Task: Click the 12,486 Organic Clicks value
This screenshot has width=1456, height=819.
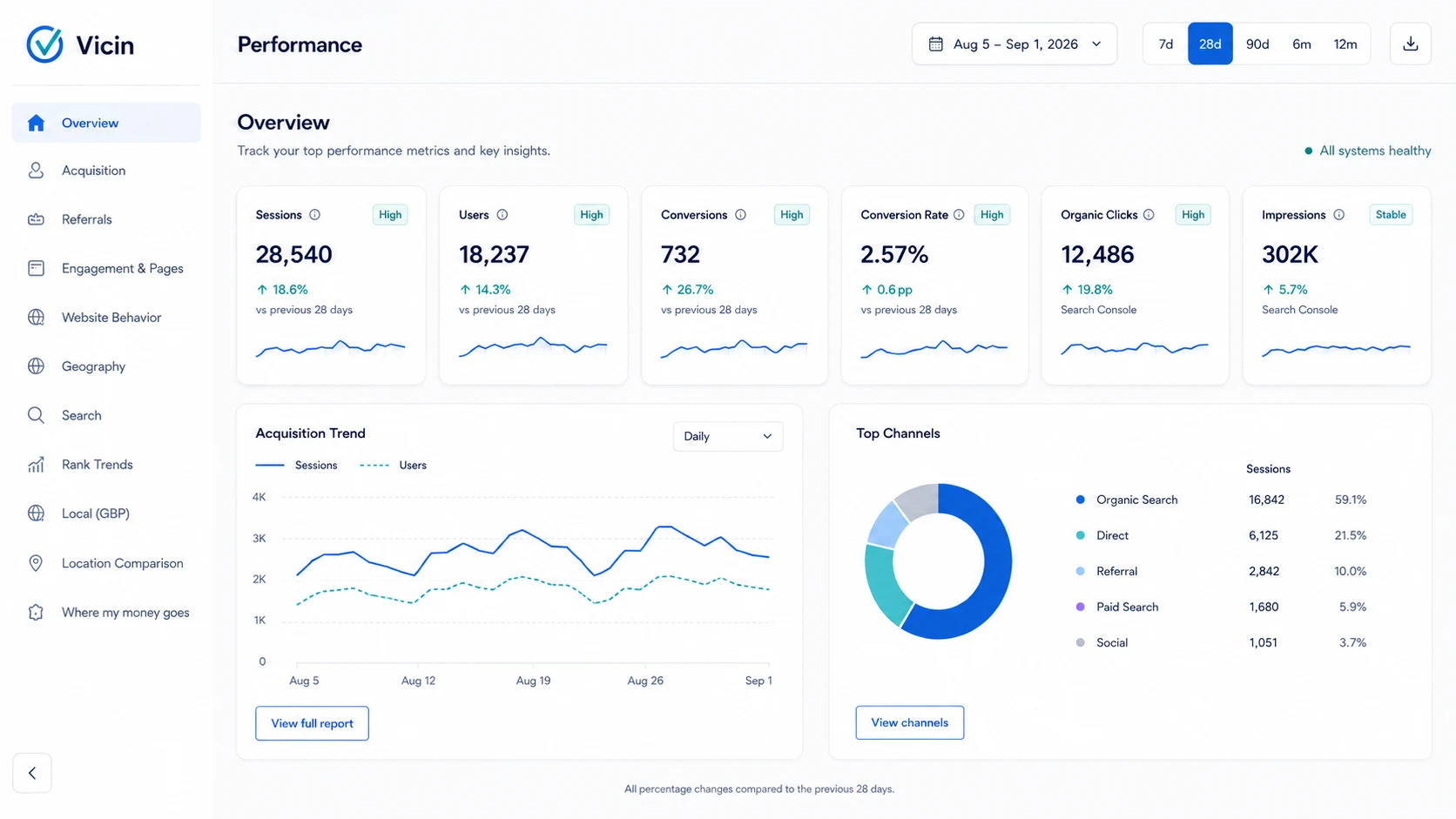Action: coord(1097,254)
